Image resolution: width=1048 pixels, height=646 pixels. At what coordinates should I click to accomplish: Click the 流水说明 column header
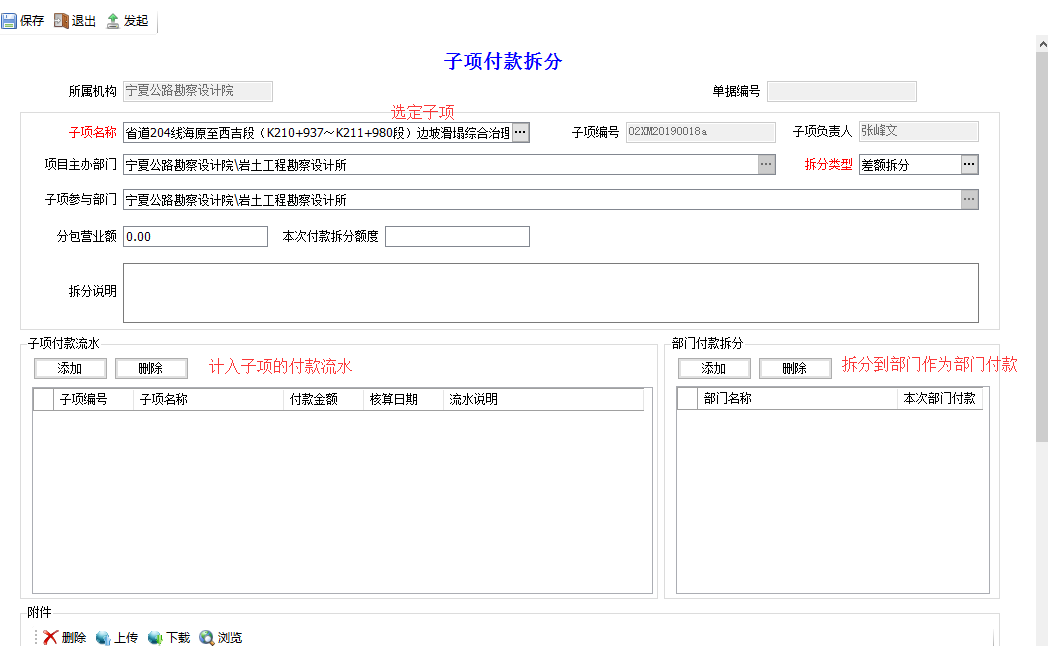pyautogui.click(x=543, y=399)
